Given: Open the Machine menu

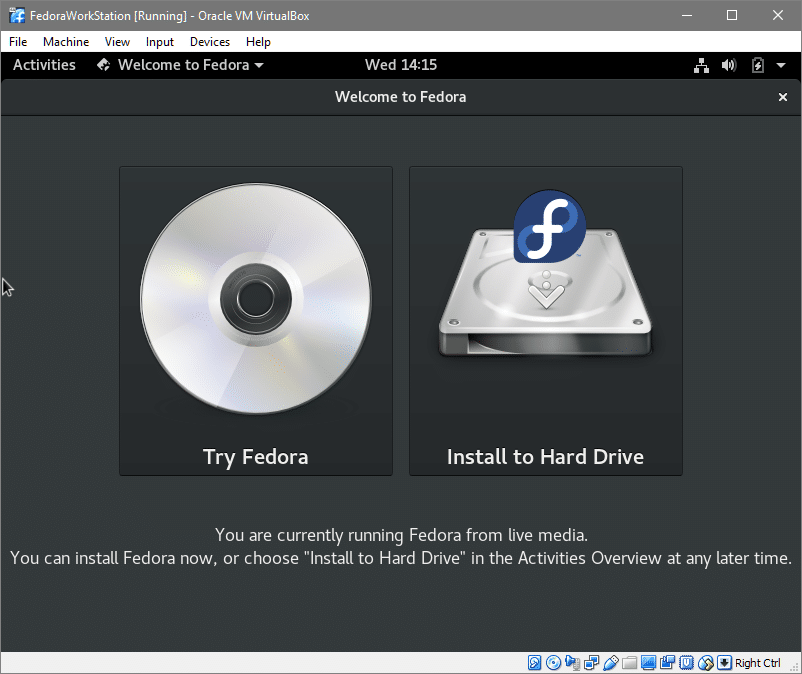Looking at the screenshot, I should click(66, 42).
